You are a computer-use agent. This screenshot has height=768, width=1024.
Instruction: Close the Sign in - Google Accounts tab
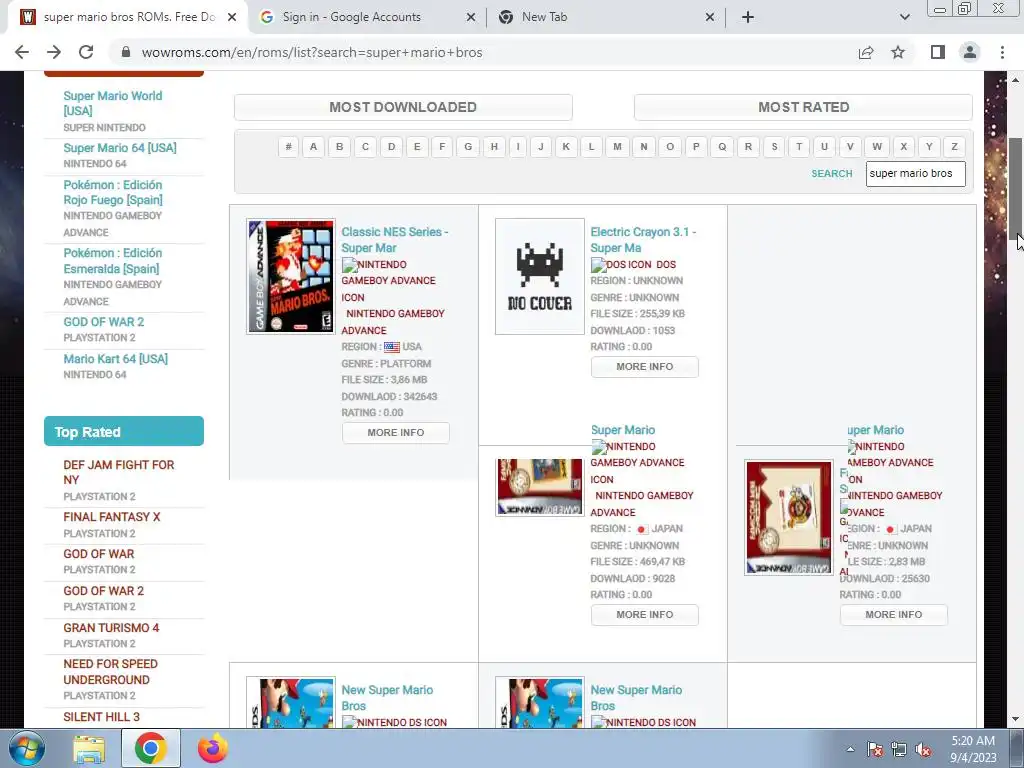point(471,17)
